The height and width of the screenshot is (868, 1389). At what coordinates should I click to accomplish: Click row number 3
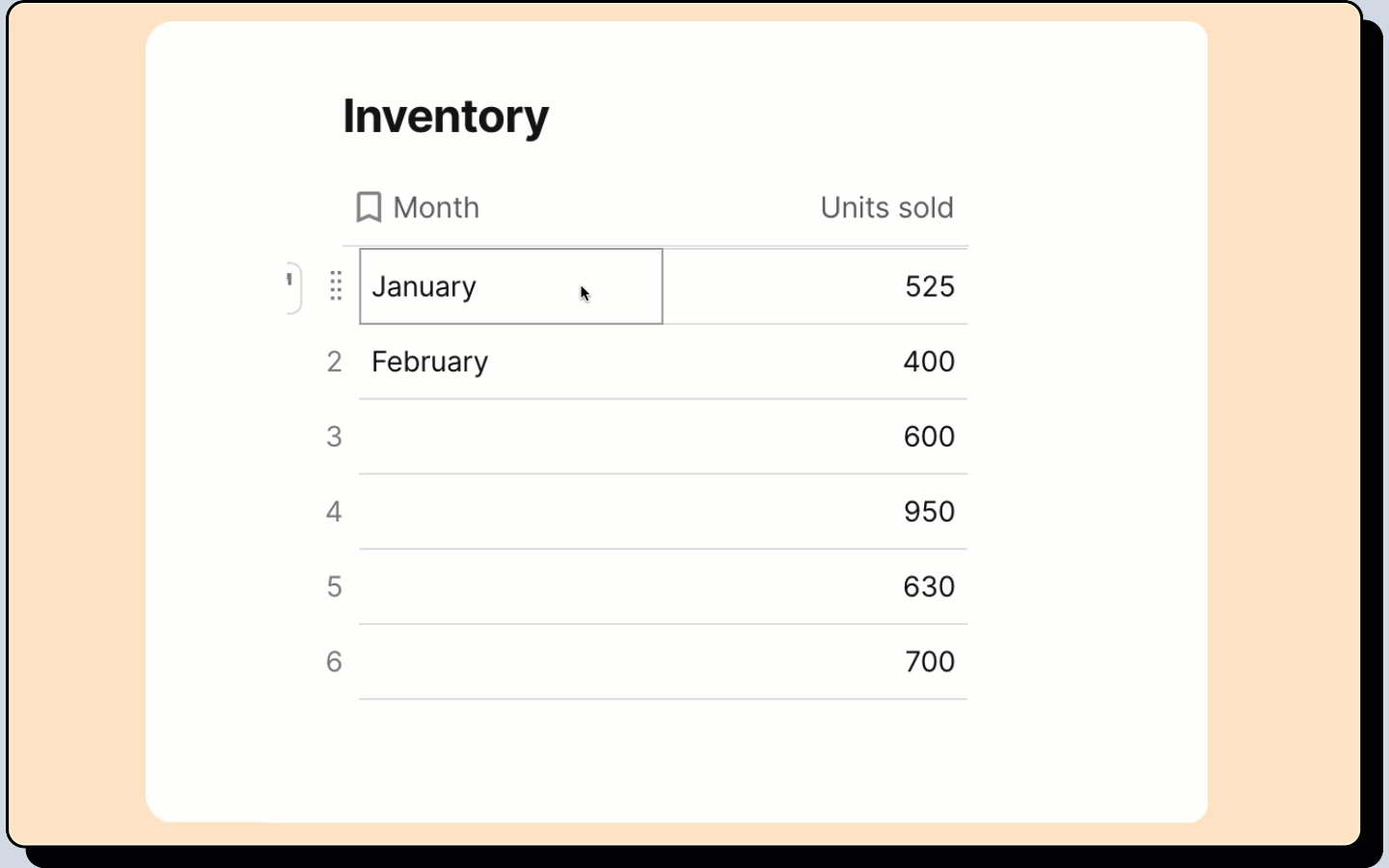pos(334,437)
